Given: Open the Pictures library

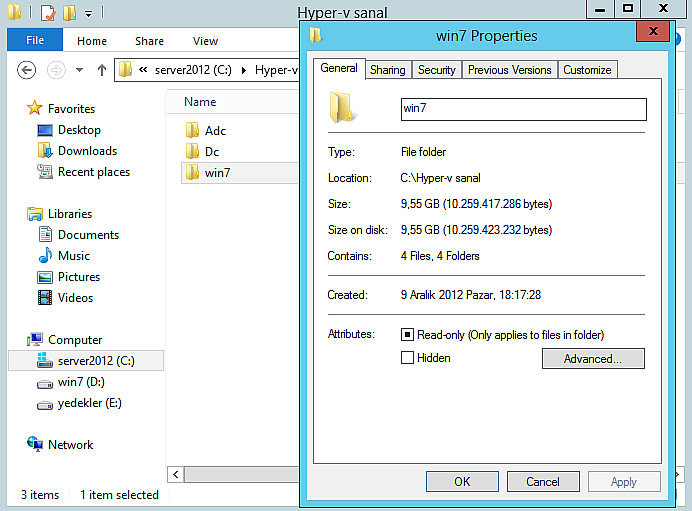Looking at the screenshot, I should point(79,277).
